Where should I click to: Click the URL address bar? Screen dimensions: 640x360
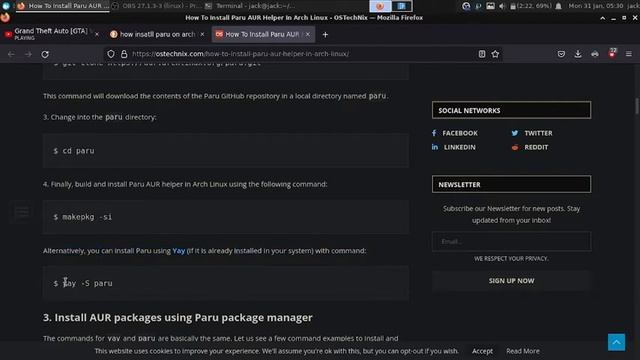[302, 54]
